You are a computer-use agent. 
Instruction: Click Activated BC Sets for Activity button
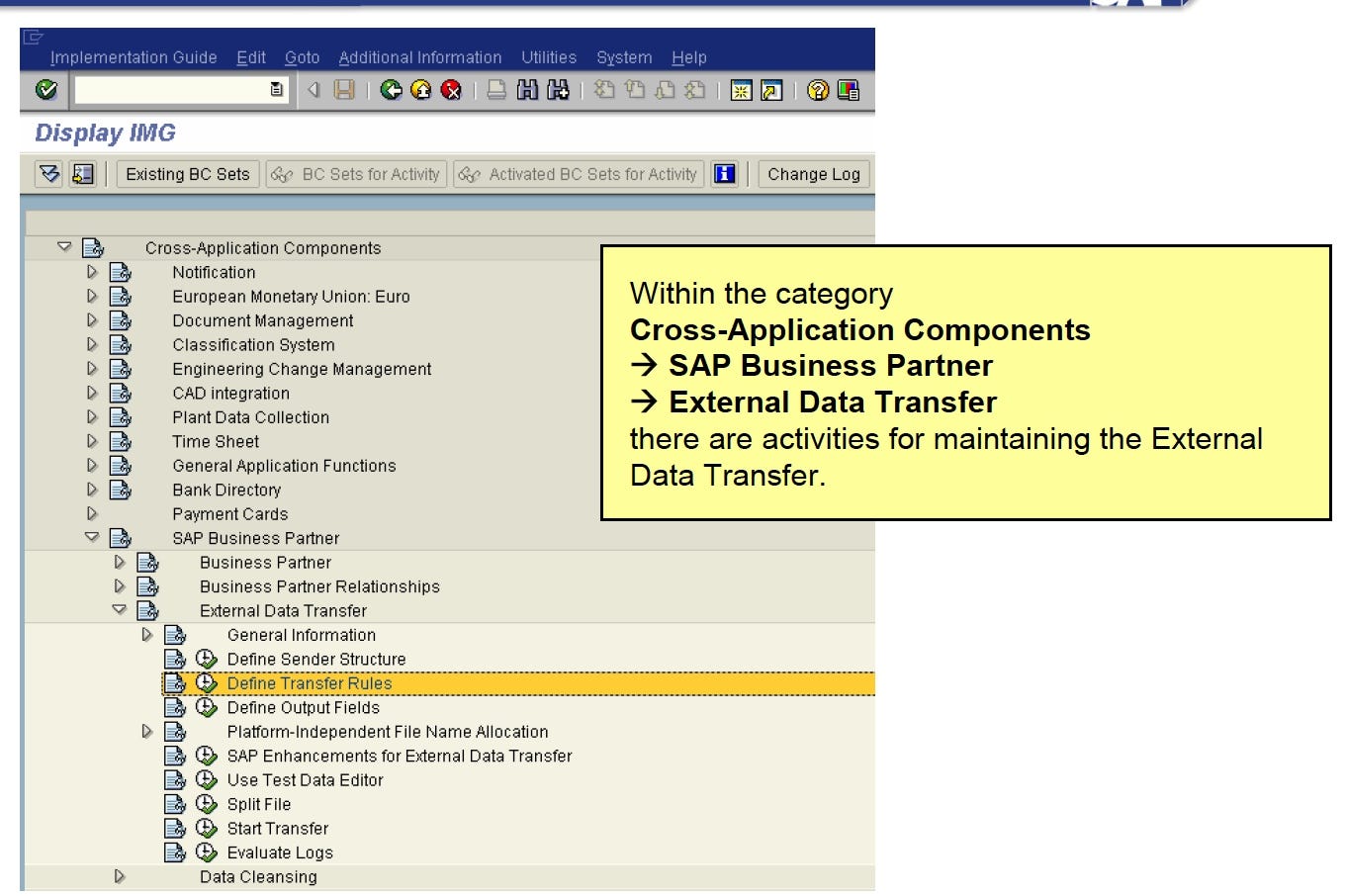579,174
